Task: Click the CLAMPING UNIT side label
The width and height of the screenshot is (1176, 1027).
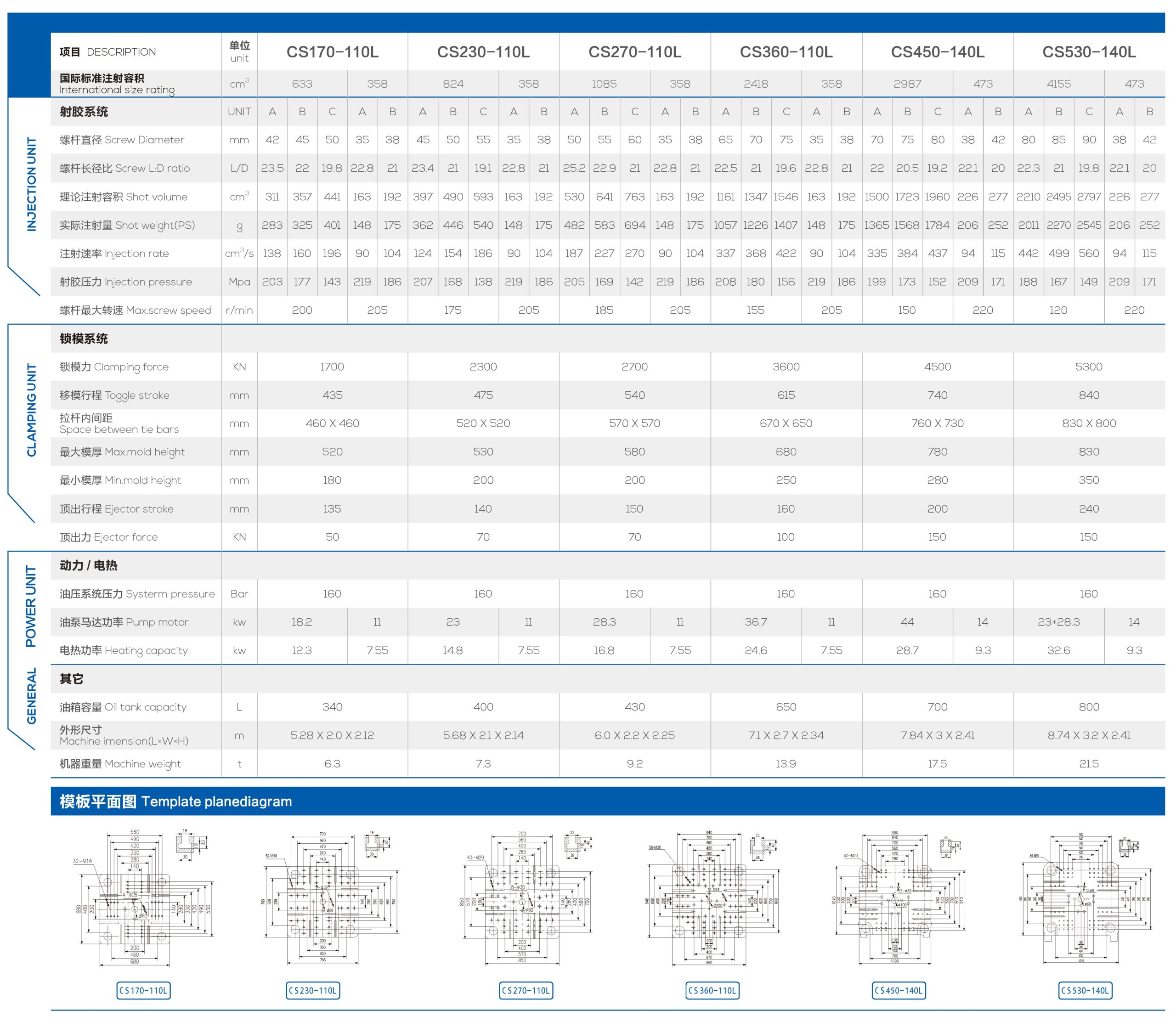Action: [32, 410]
